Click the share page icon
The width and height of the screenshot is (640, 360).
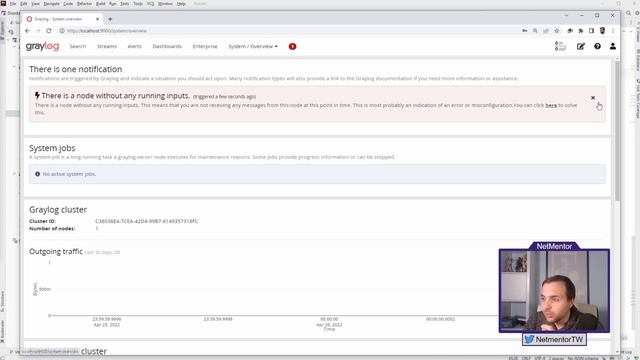[546, 31]
